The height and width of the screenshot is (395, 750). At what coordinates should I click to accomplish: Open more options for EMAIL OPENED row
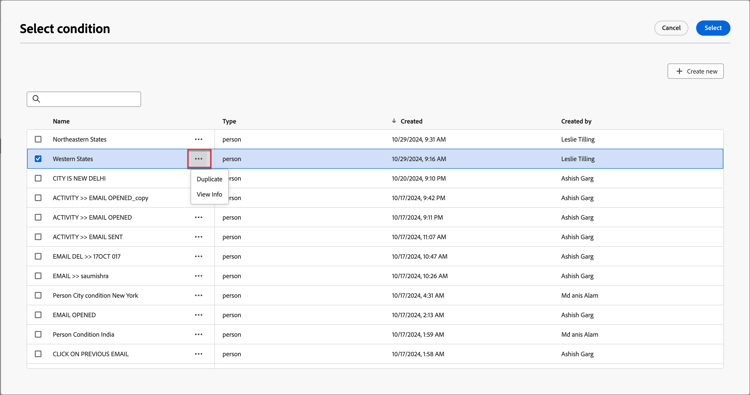[199, 315]
